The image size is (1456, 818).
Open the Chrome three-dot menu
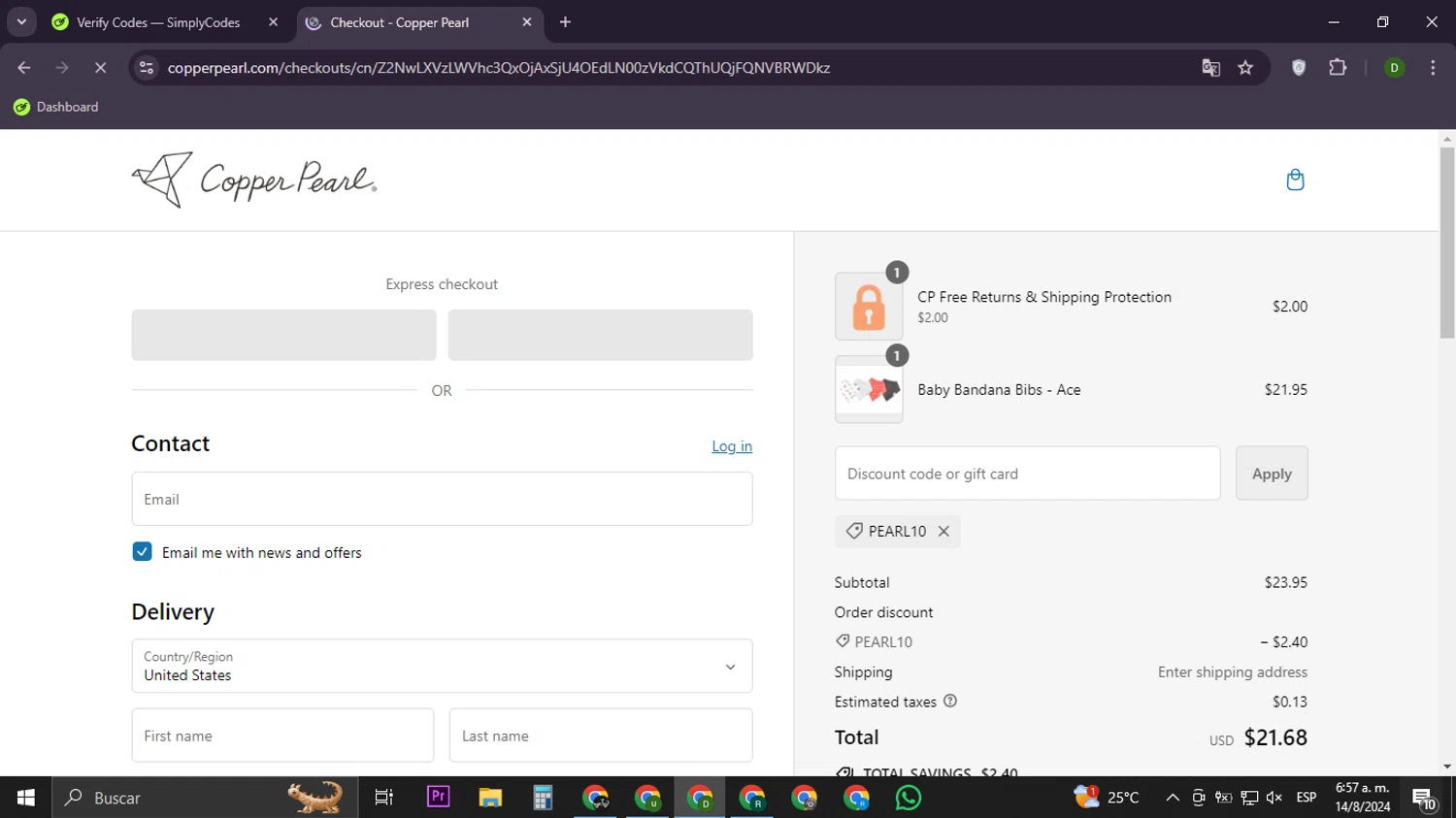[x=1433, y=68]
